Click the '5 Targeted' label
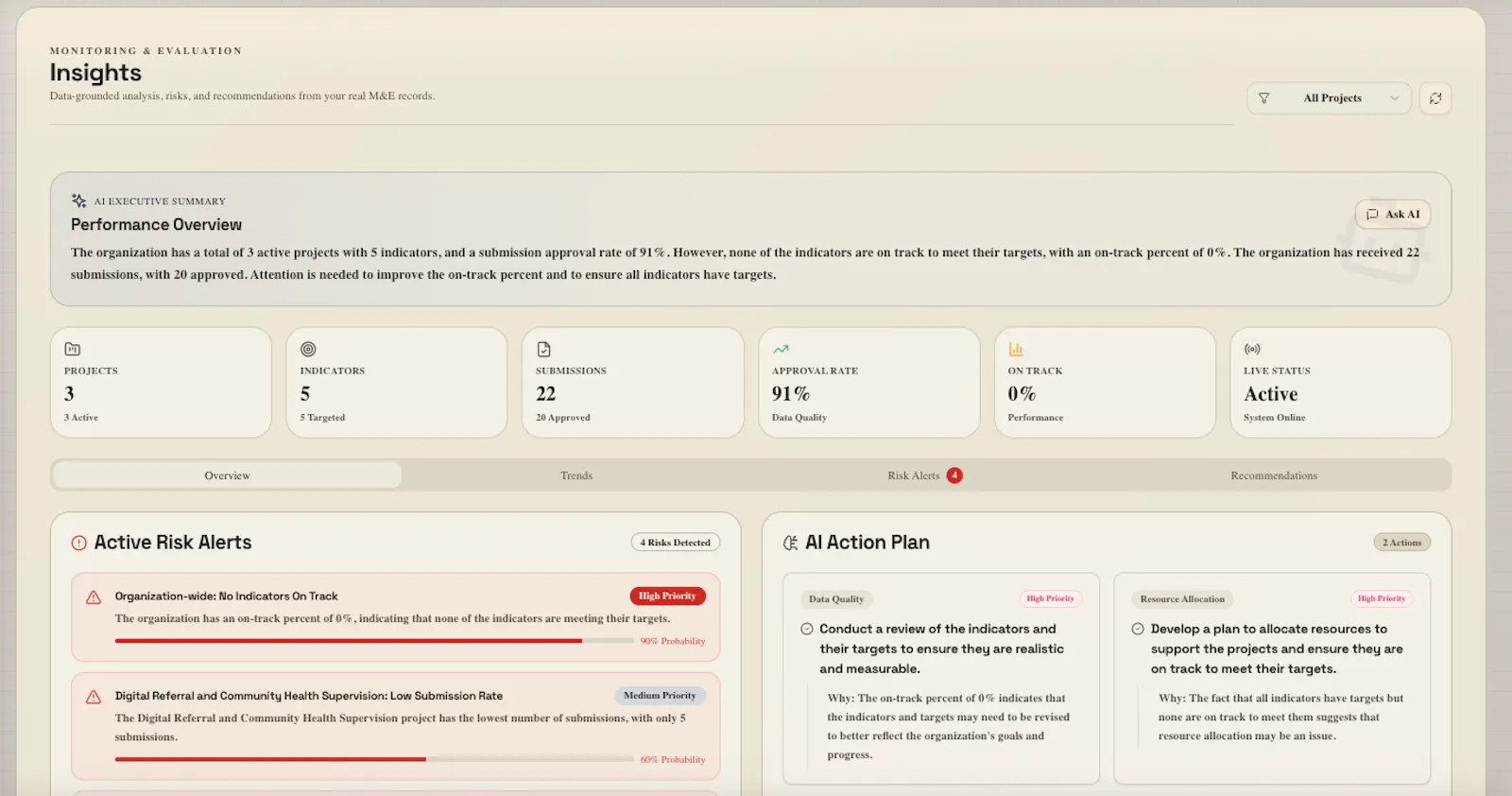This screenshot has width=1512, height=796. (x=322, y=418)
